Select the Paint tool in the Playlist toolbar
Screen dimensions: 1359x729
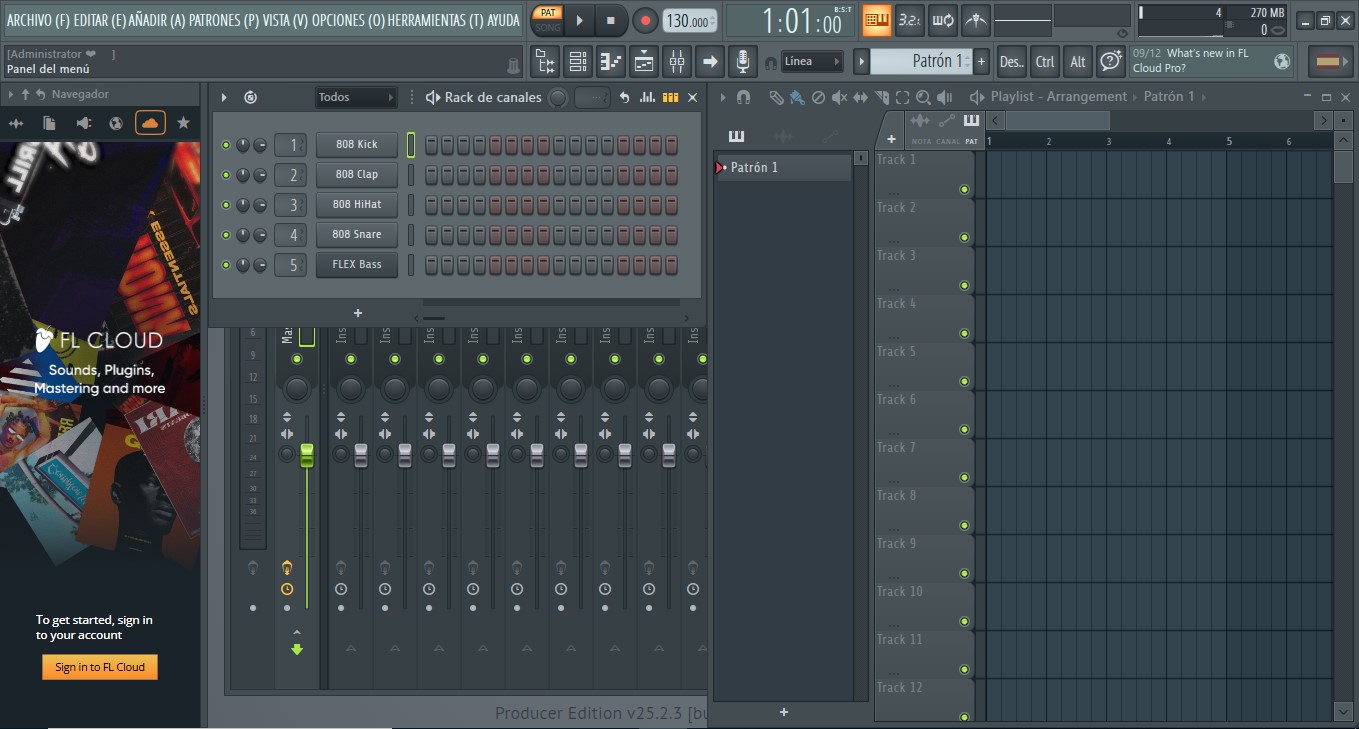(797, 97)
